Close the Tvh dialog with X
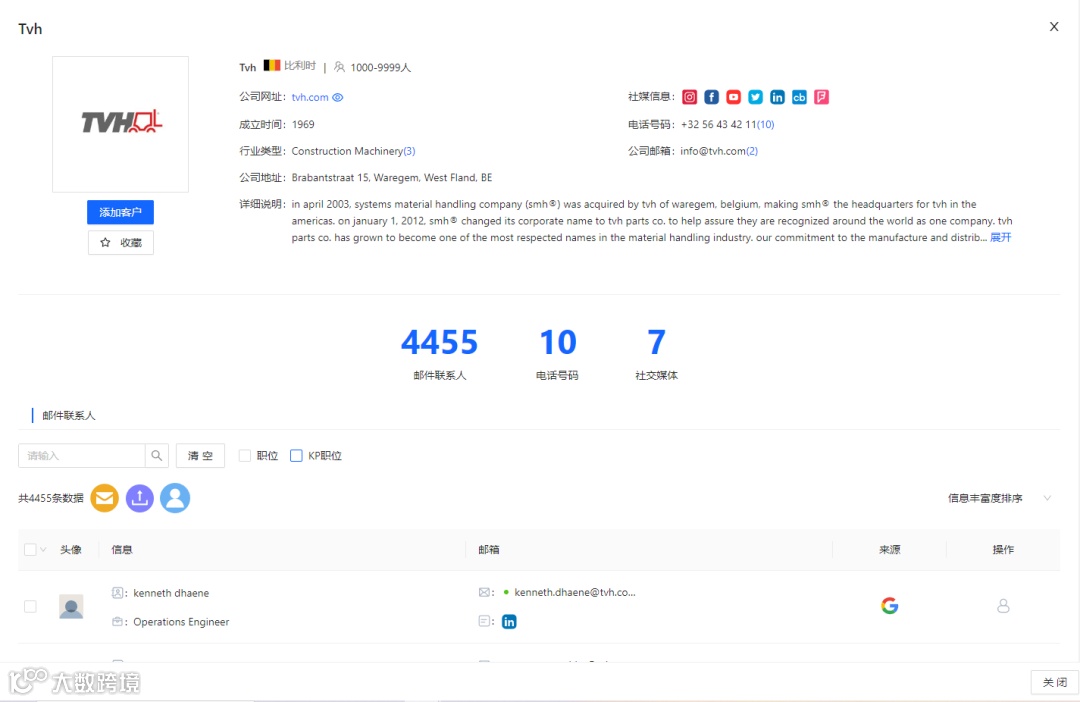The image size is (1080, 702). (1054, 27)
